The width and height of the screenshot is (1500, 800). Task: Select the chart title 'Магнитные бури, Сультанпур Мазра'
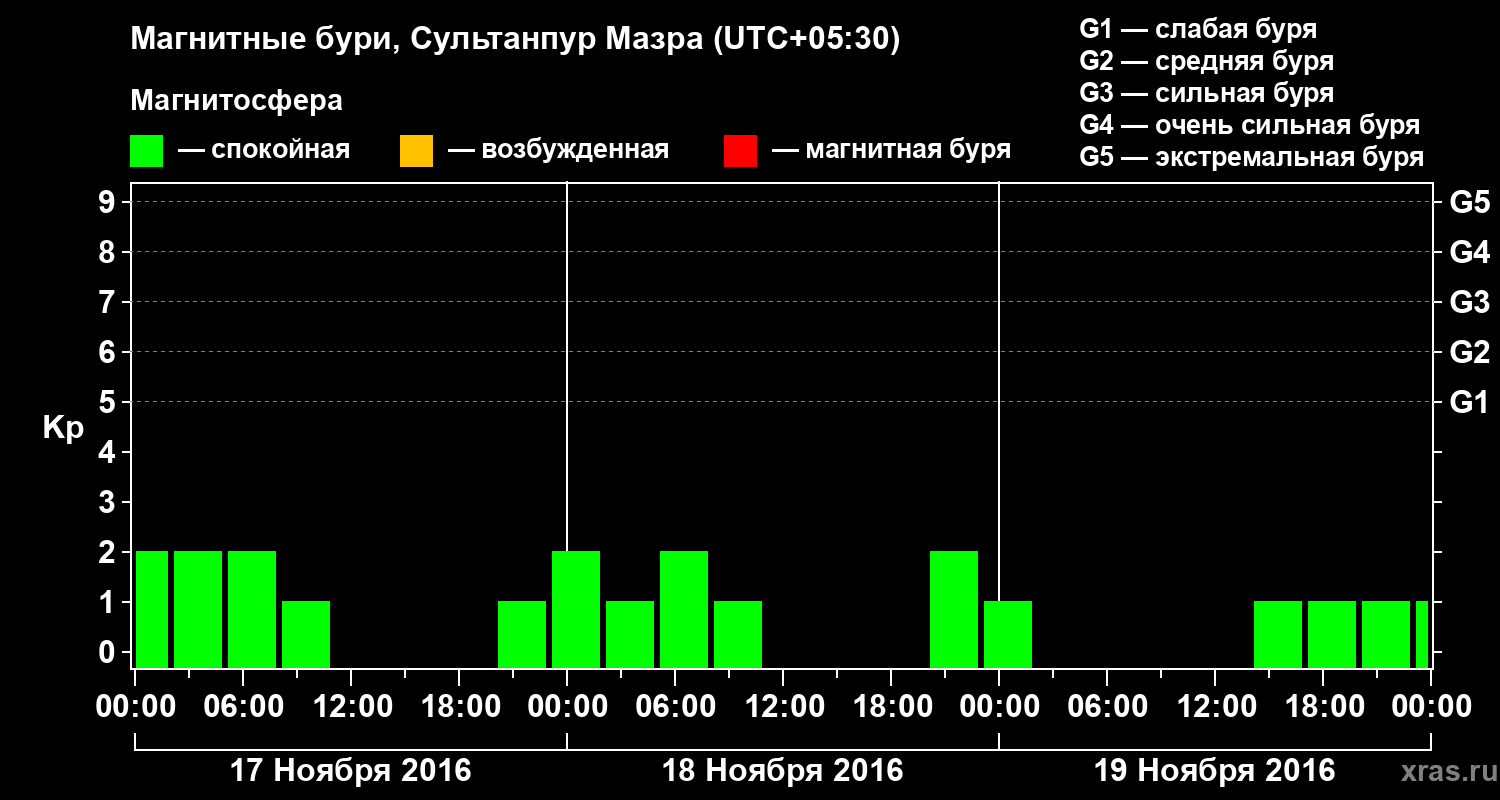click(x=415, y=40)
